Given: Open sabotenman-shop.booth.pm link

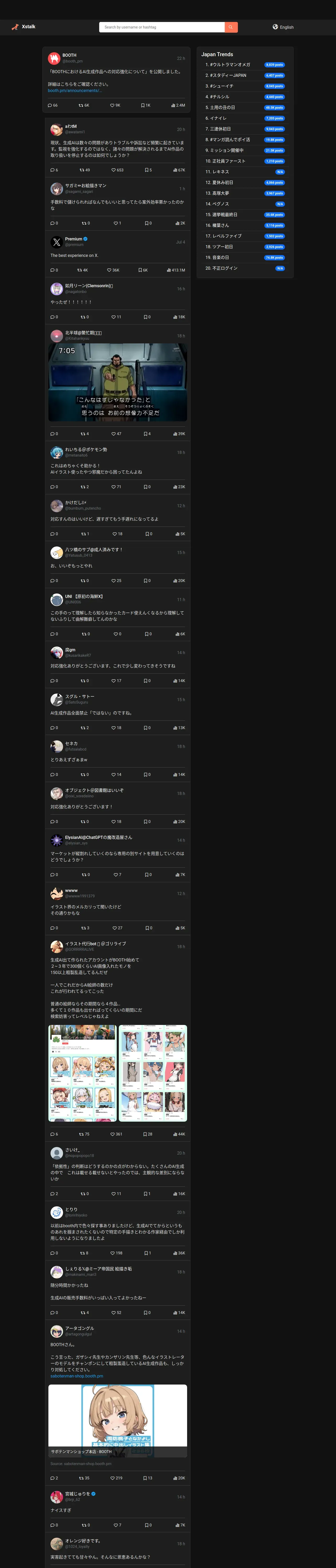Looking at the screenshot, I should (77, 1376).
